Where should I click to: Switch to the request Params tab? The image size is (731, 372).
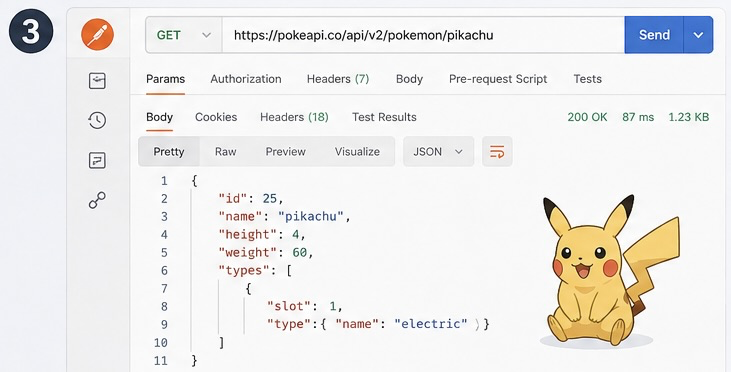click(x=166, y=79)
